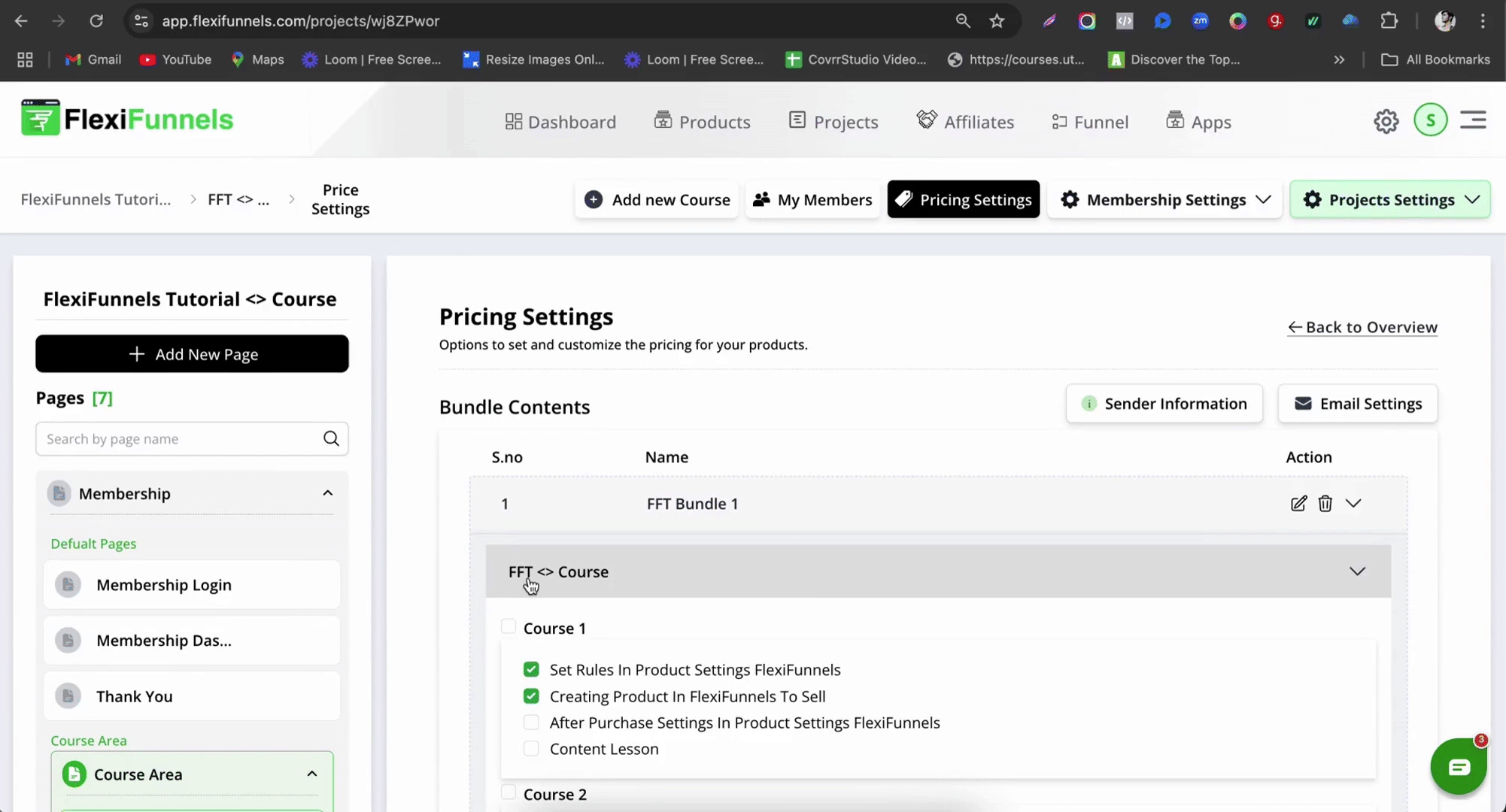Collapse the Membership pages group

327,493
